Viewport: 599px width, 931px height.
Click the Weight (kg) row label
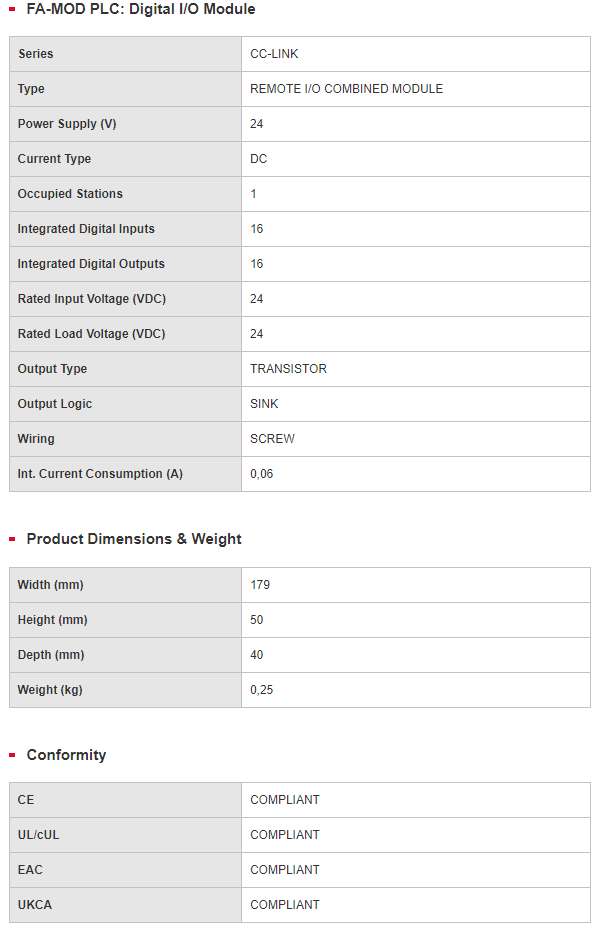coord(50,691)
